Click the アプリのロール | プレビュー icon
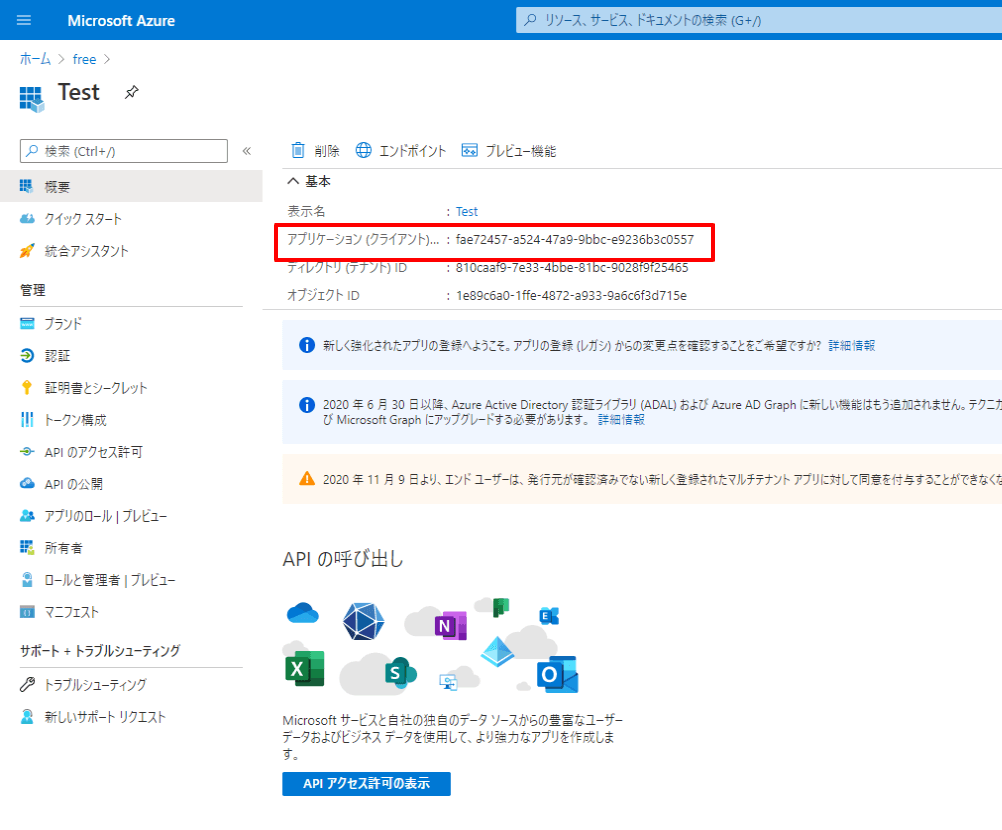Screen dimensions: 1002x830 pyautogui.click(x=27, y=516)
